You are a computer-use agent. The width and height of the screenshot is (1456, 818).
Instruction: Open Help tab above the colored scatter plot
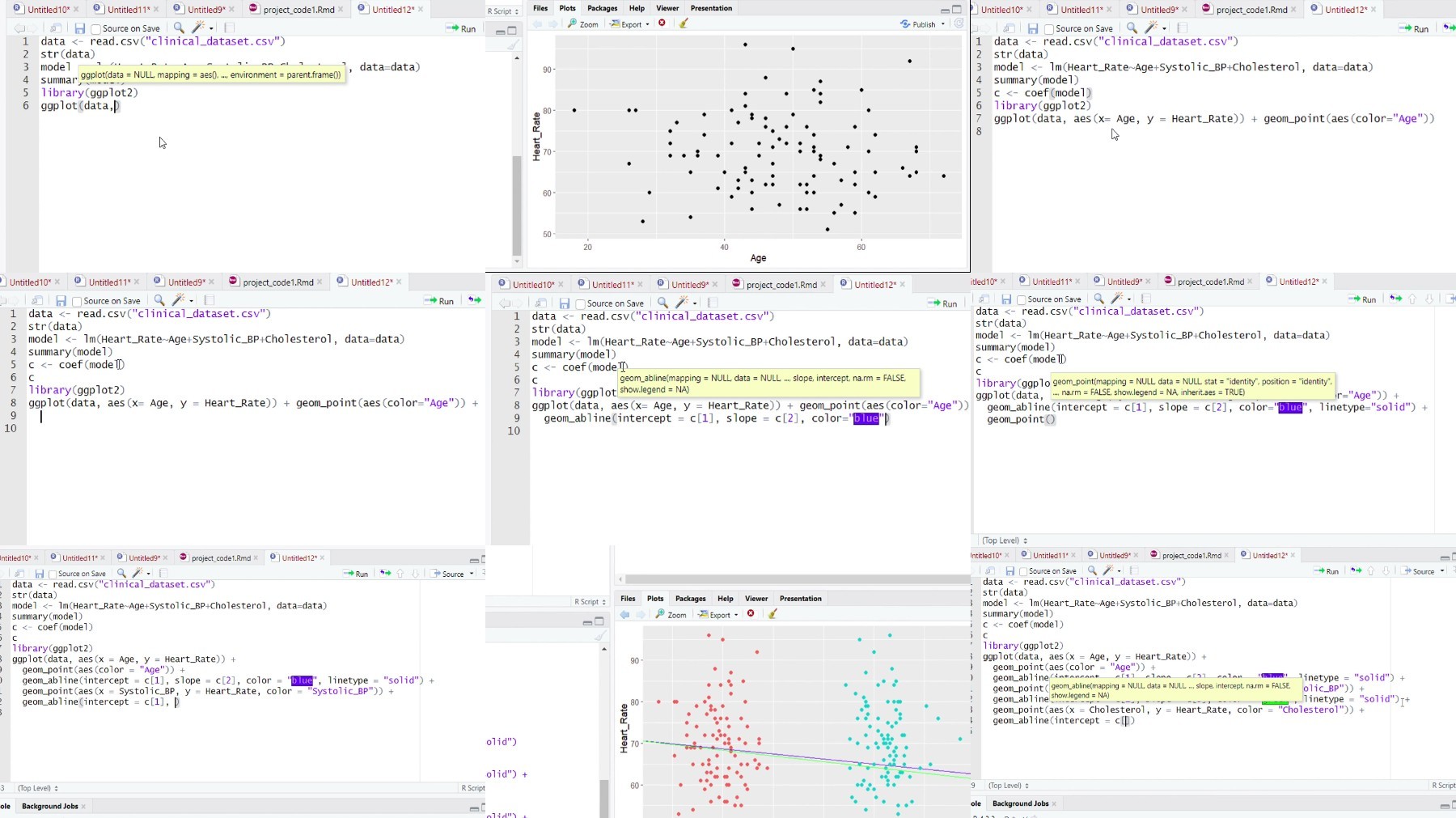click(x=726, y=599)
